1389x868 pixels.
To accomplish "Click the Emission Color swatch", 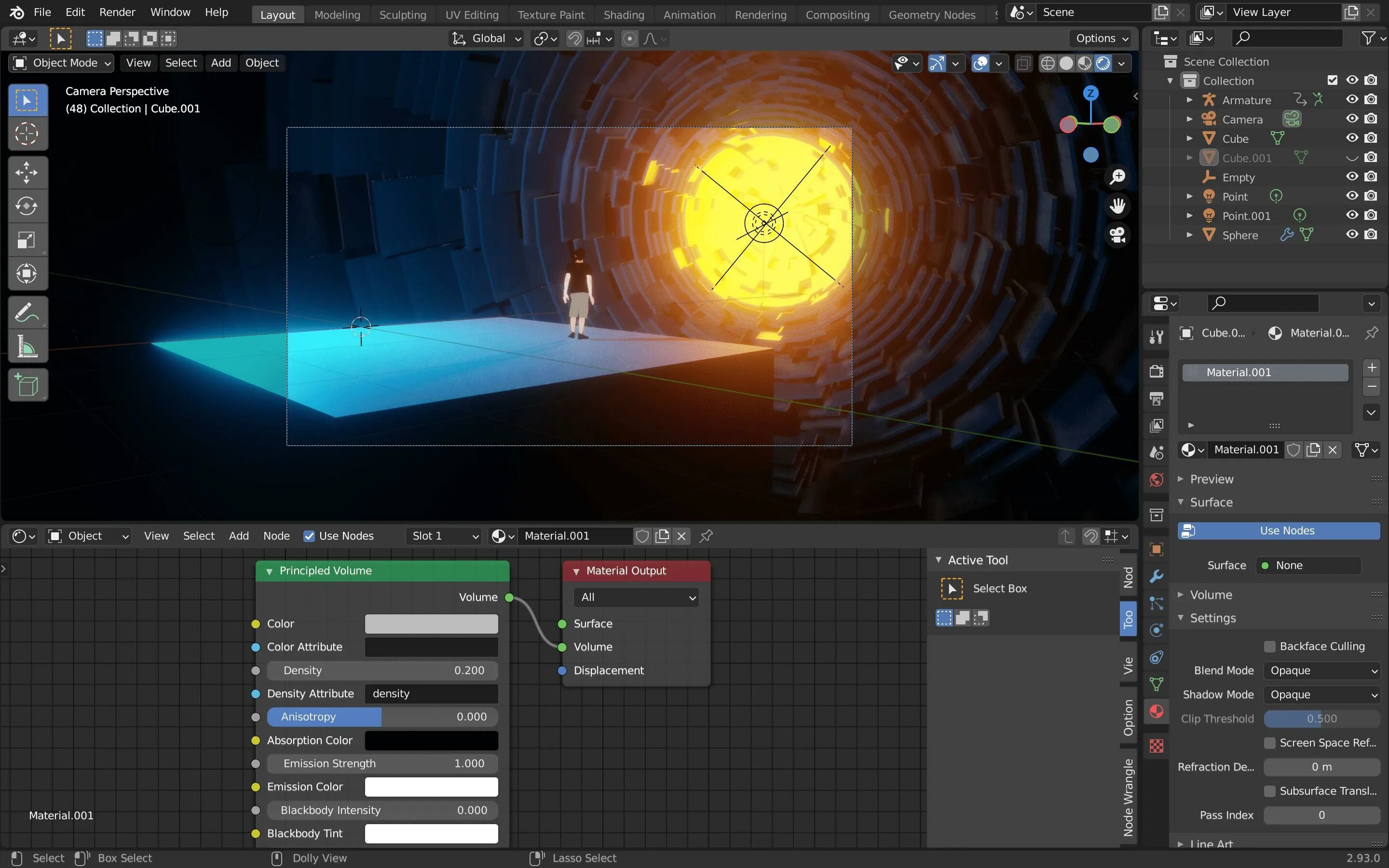I will point(431,787).
